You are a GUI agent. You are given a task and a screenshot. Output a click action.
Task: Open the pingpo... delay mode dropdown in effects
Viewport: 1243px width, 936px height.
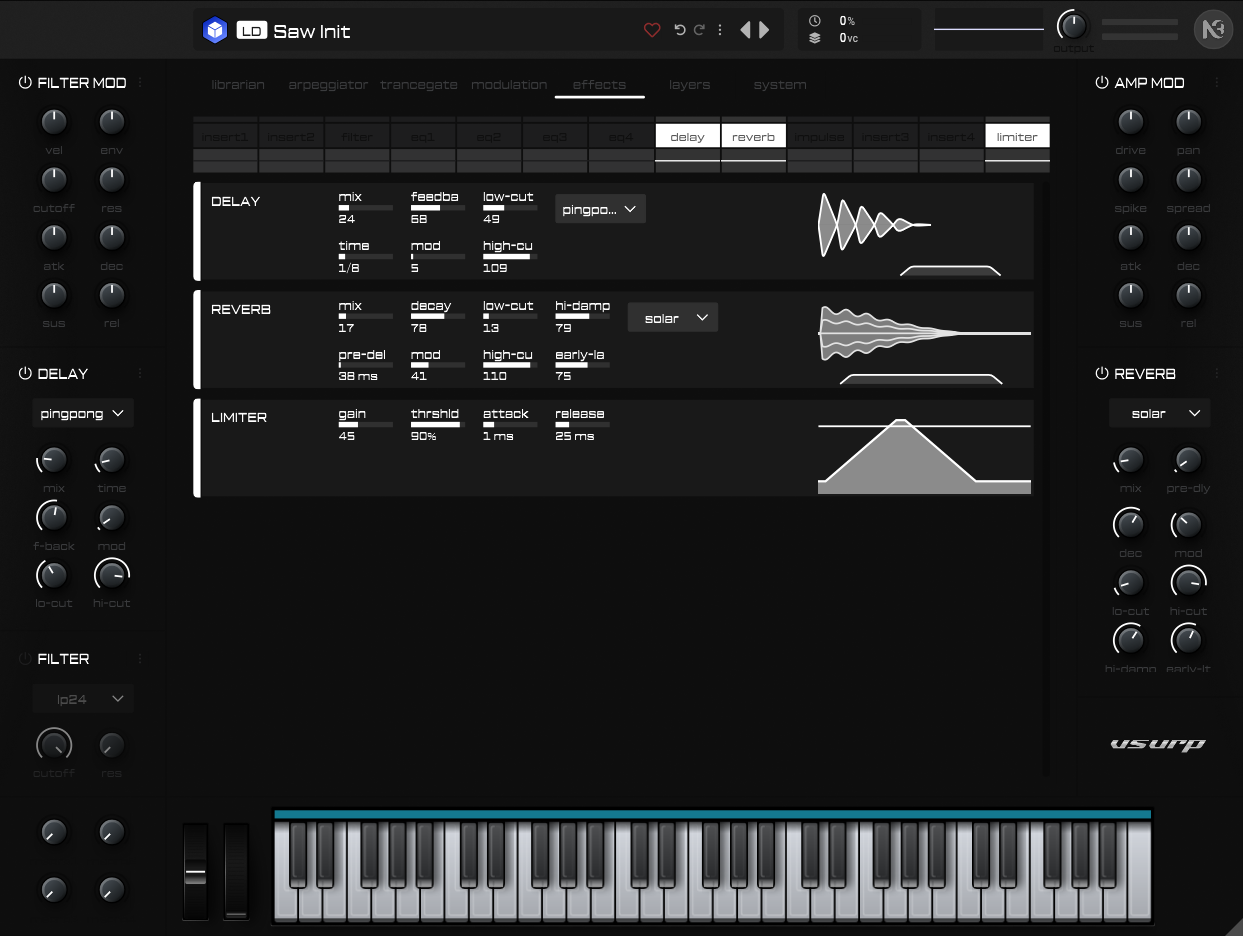point(600,209)
